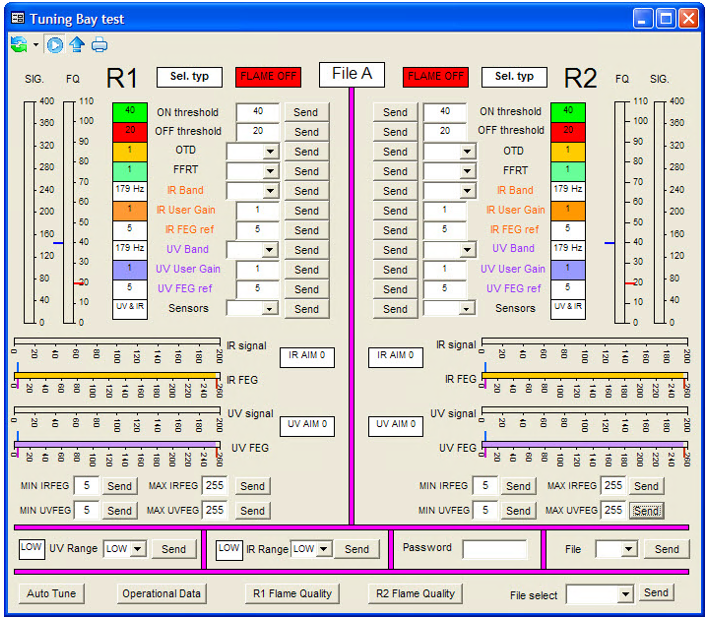Open the UV Range LOW dropdown
Image resolution: width=706 pixels, height=619 pixels.
click(x=138, y=549)
